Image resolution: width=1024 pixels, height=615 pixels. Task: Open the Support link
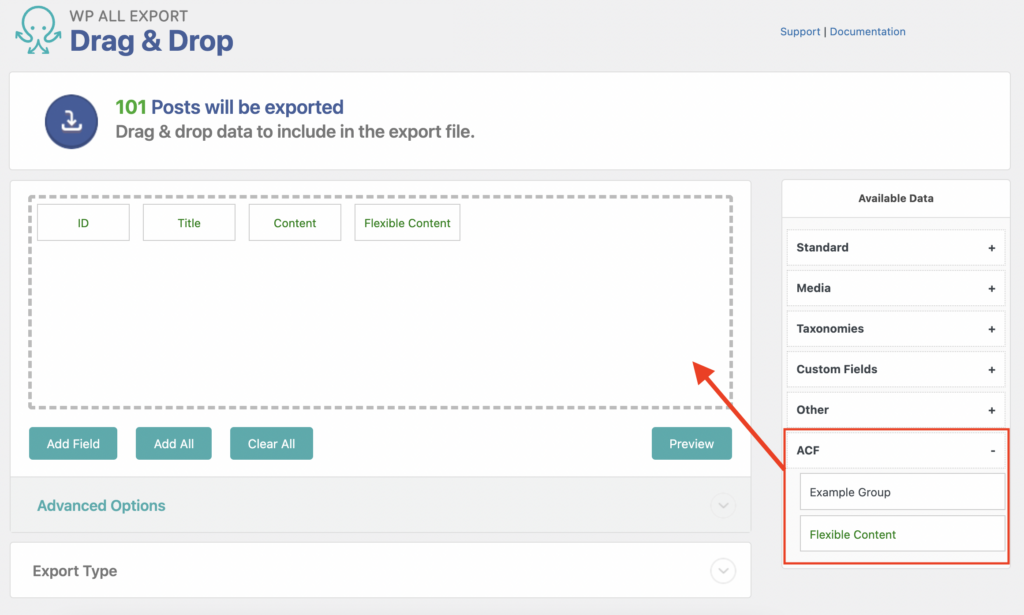click(800, 31)
